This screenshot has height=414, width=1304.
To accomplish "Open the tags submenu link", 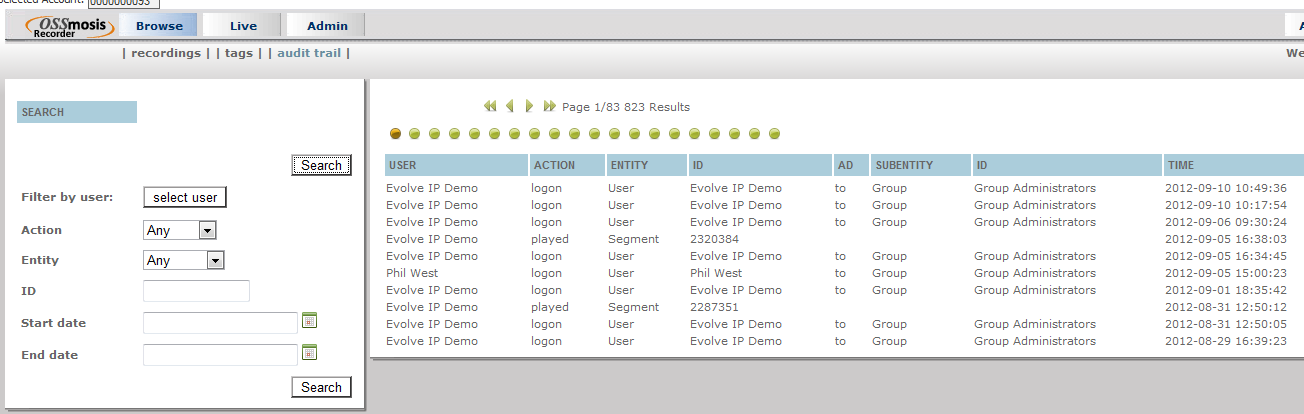I will [x=239, y=53].
